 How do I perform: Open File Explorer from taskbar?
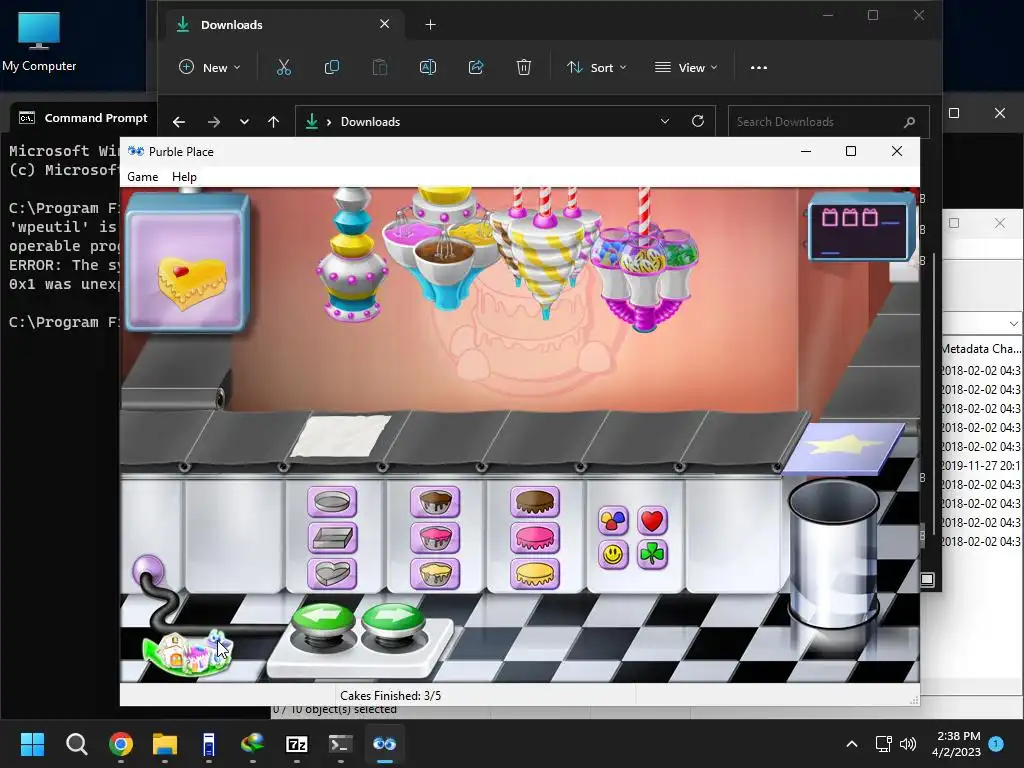point(165,744)
